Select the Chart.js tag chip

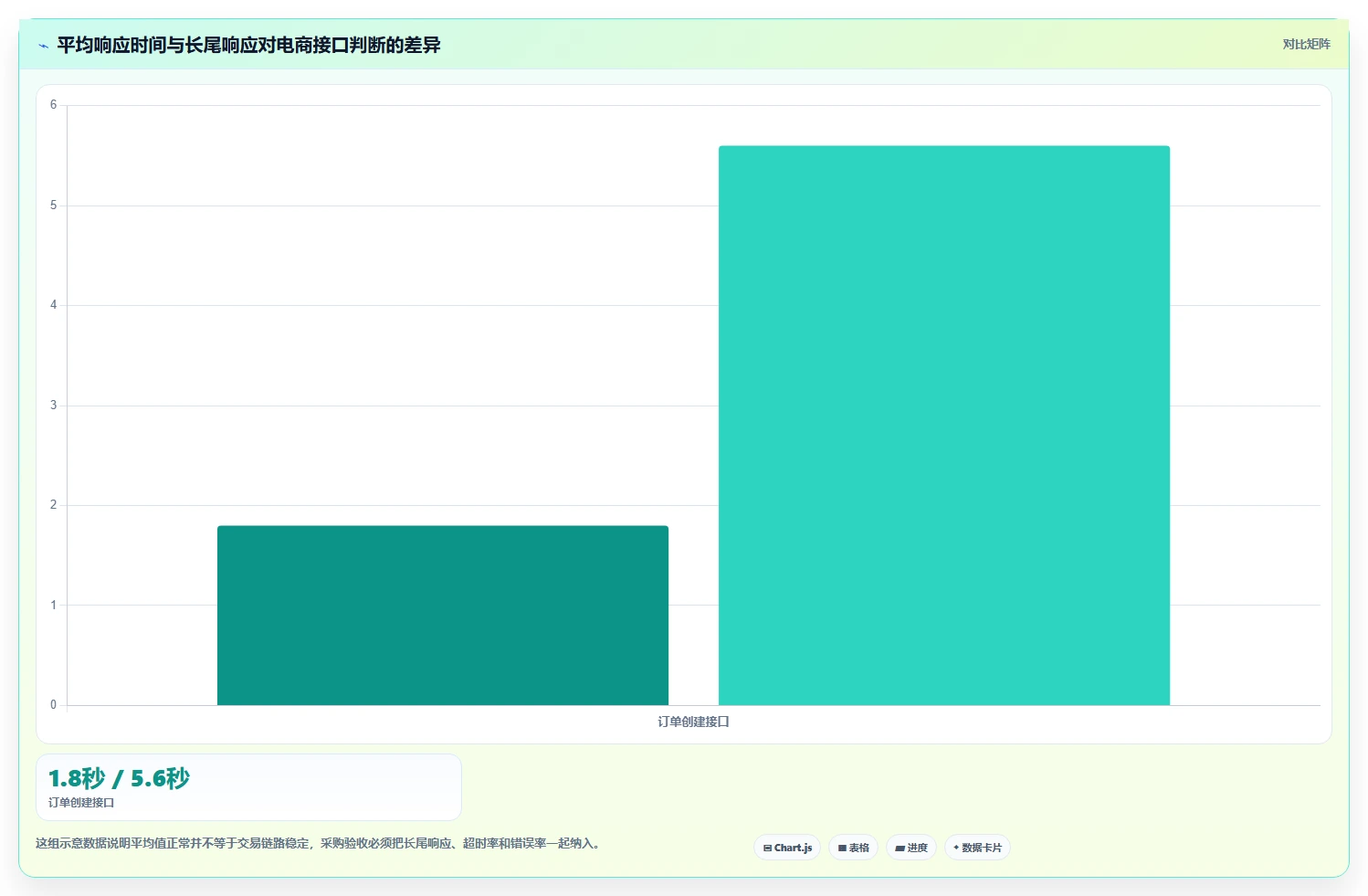(x=787, y=848)
